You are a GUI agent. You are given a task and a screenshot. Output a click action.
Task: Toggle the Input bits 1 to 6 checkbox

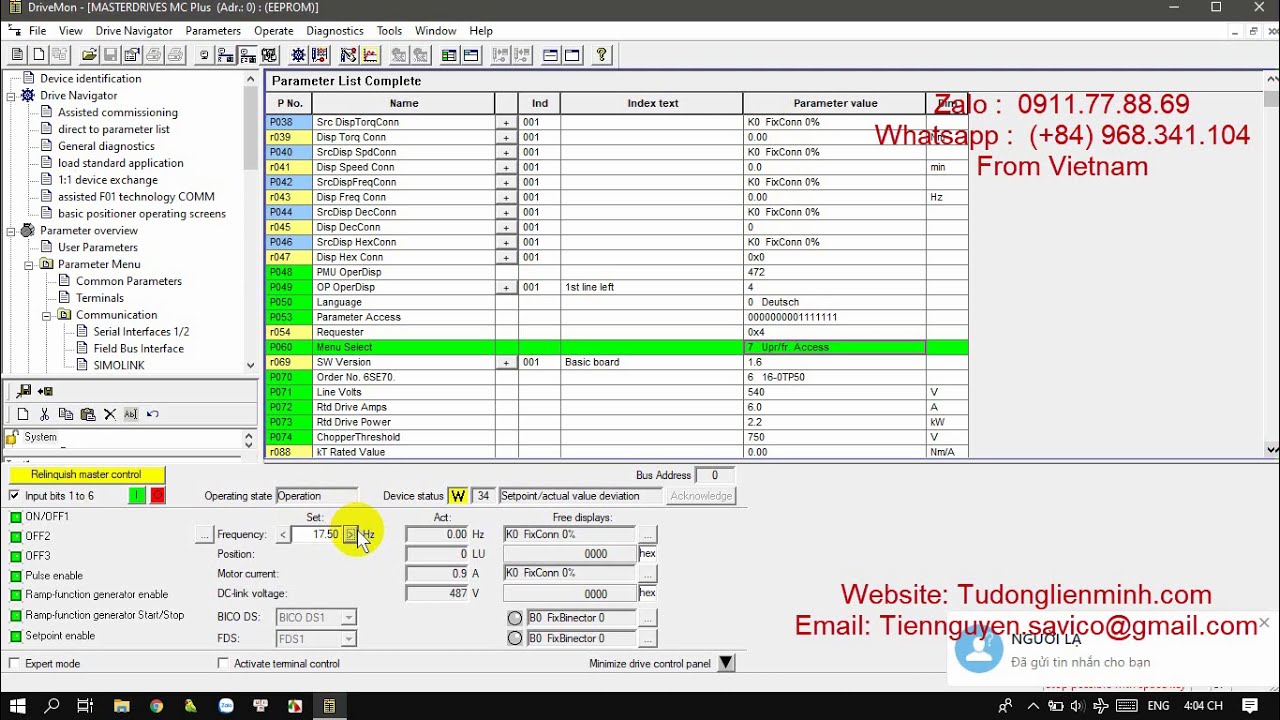[x=14, y=496]
